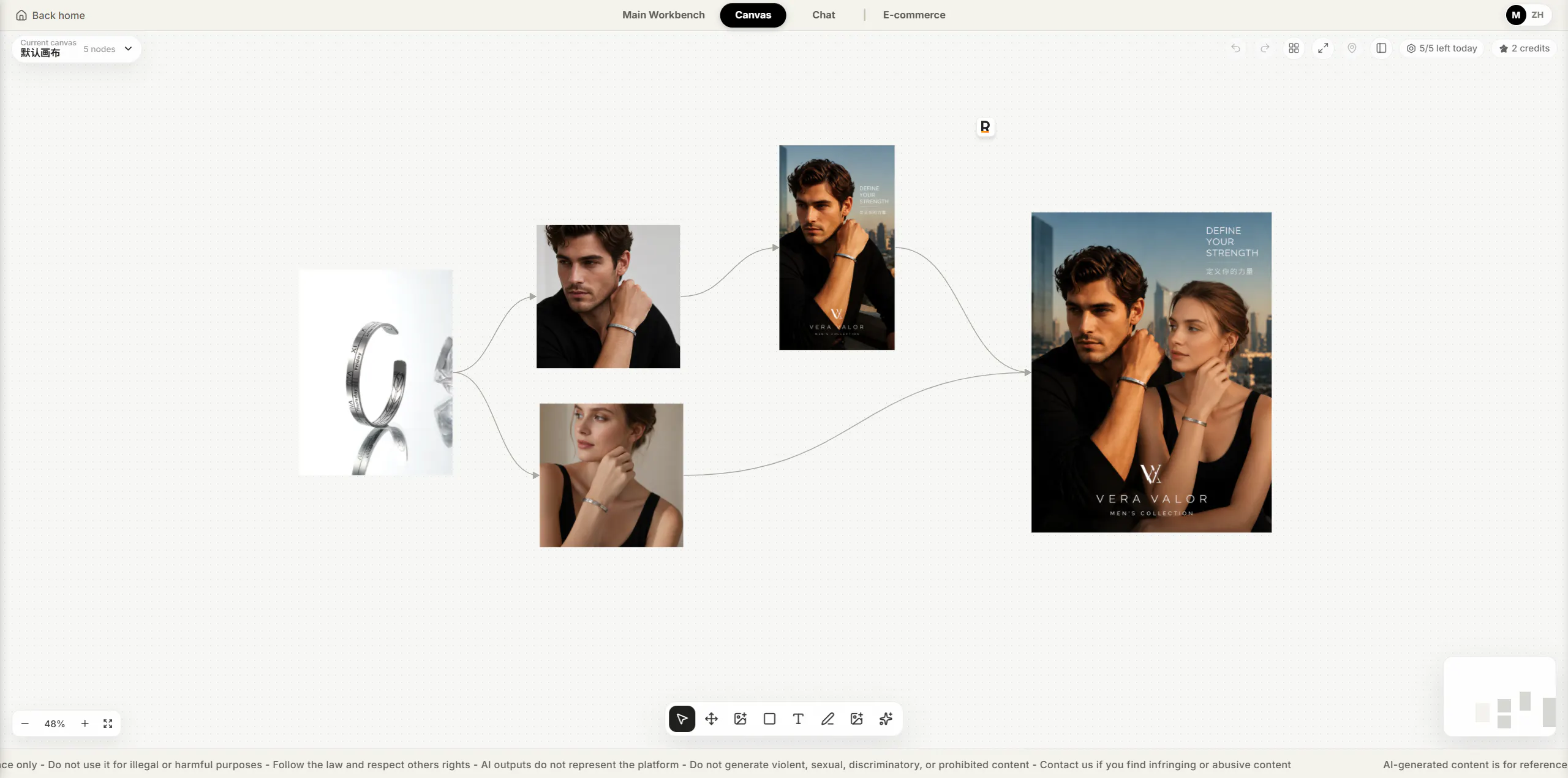Select the rectangle shape tool
Image resolution: width=1568 pixels, height=778 pixels.
769,719
